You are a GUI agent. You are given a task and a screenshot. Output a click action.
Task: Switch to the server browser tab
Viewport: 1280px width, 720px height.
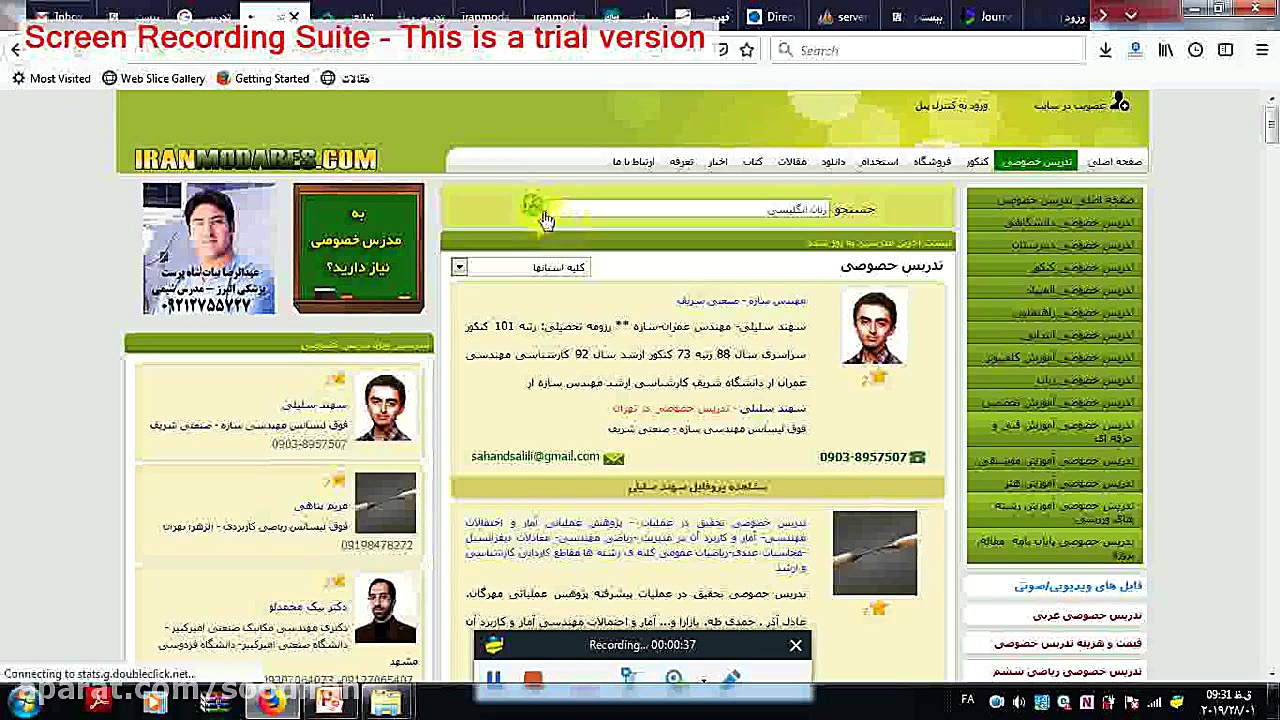click(846, 16)
